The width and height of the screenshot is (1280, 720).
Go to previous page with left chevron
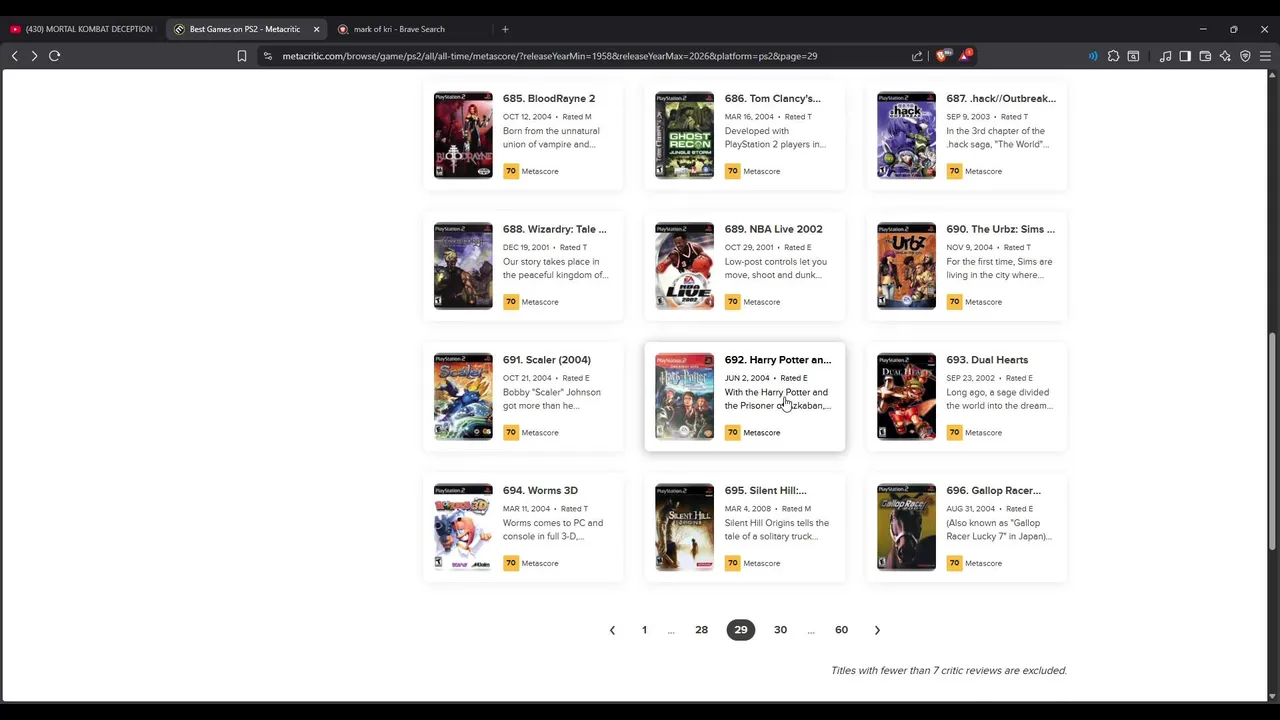(612, 630)
